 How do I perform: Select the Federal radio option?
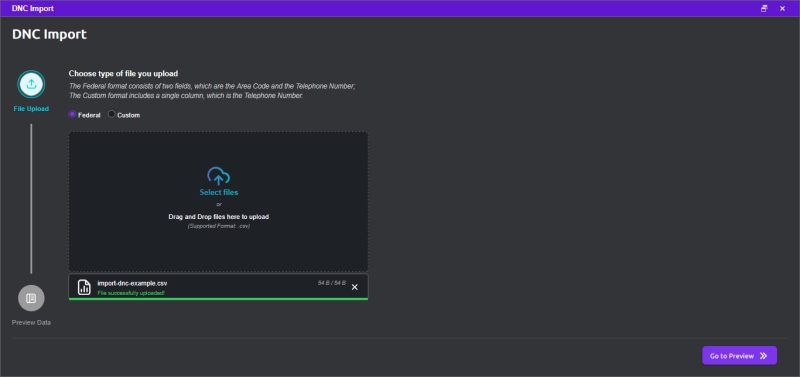pyautogui.click(x=72, y=114)
